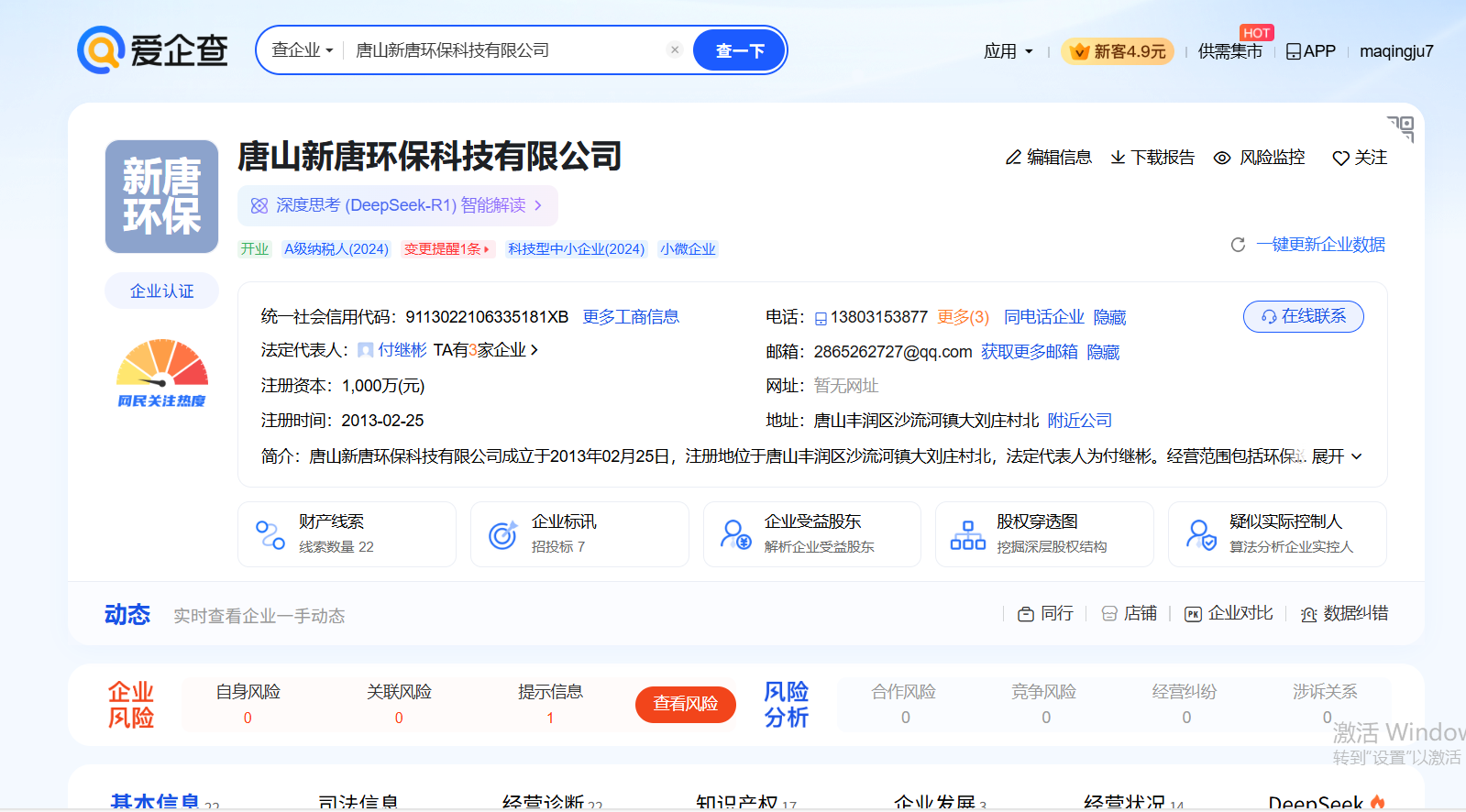Expand the Apps dropdown menu
This screenshot has width=1466, height=812.
(x=1008, y=51)
